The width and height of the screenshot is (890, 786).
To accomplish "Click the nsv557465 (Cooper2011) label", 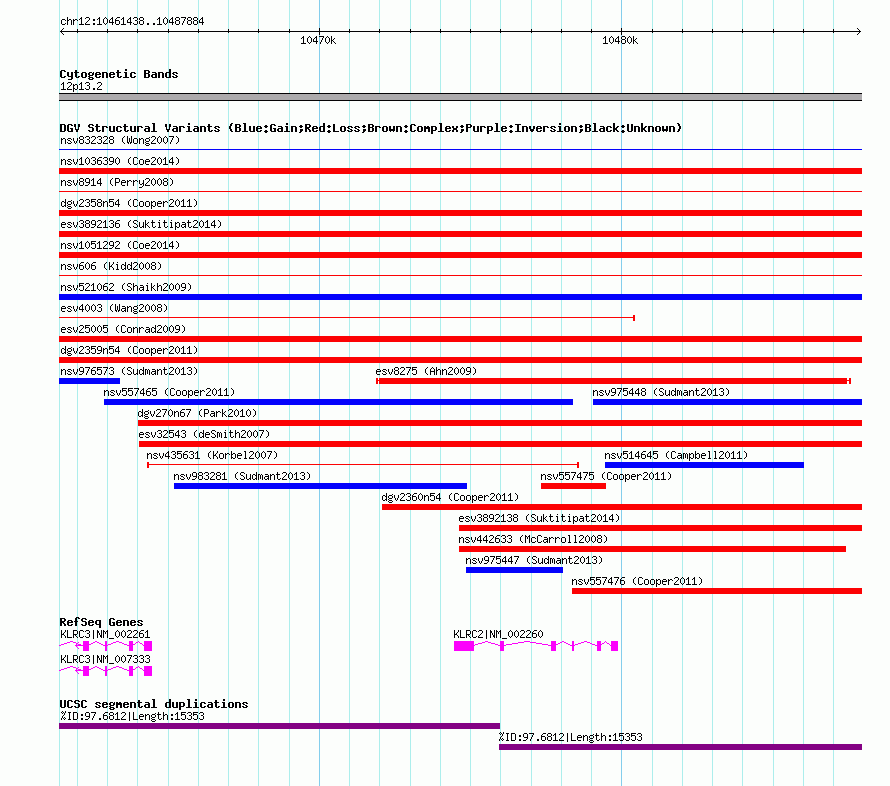I will 169,392.
